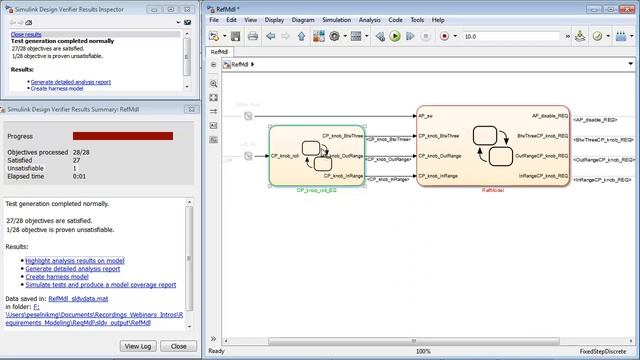640x360 pixels.
Task: Click the FixedStepDiscrete status bar text
Action: point(603,351)
